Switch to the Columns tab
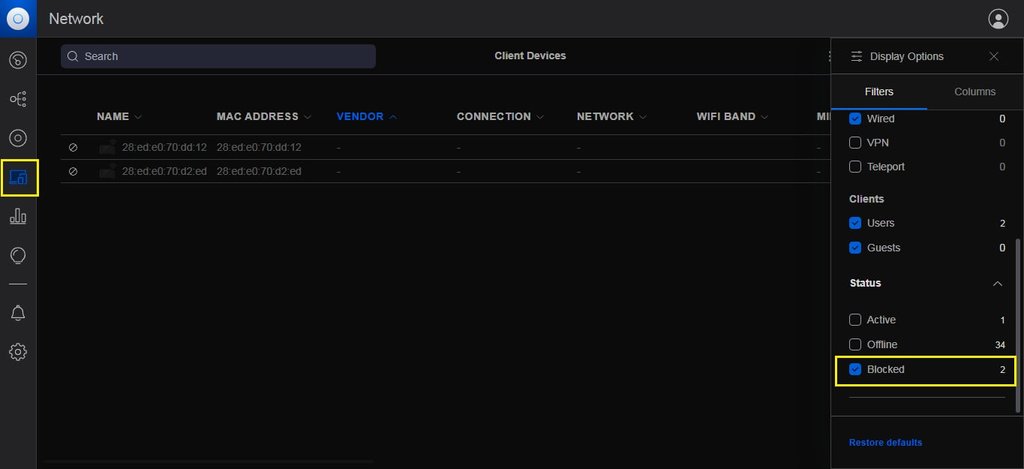The height and width of the screenshot is (469, 1024). point(974,92)
